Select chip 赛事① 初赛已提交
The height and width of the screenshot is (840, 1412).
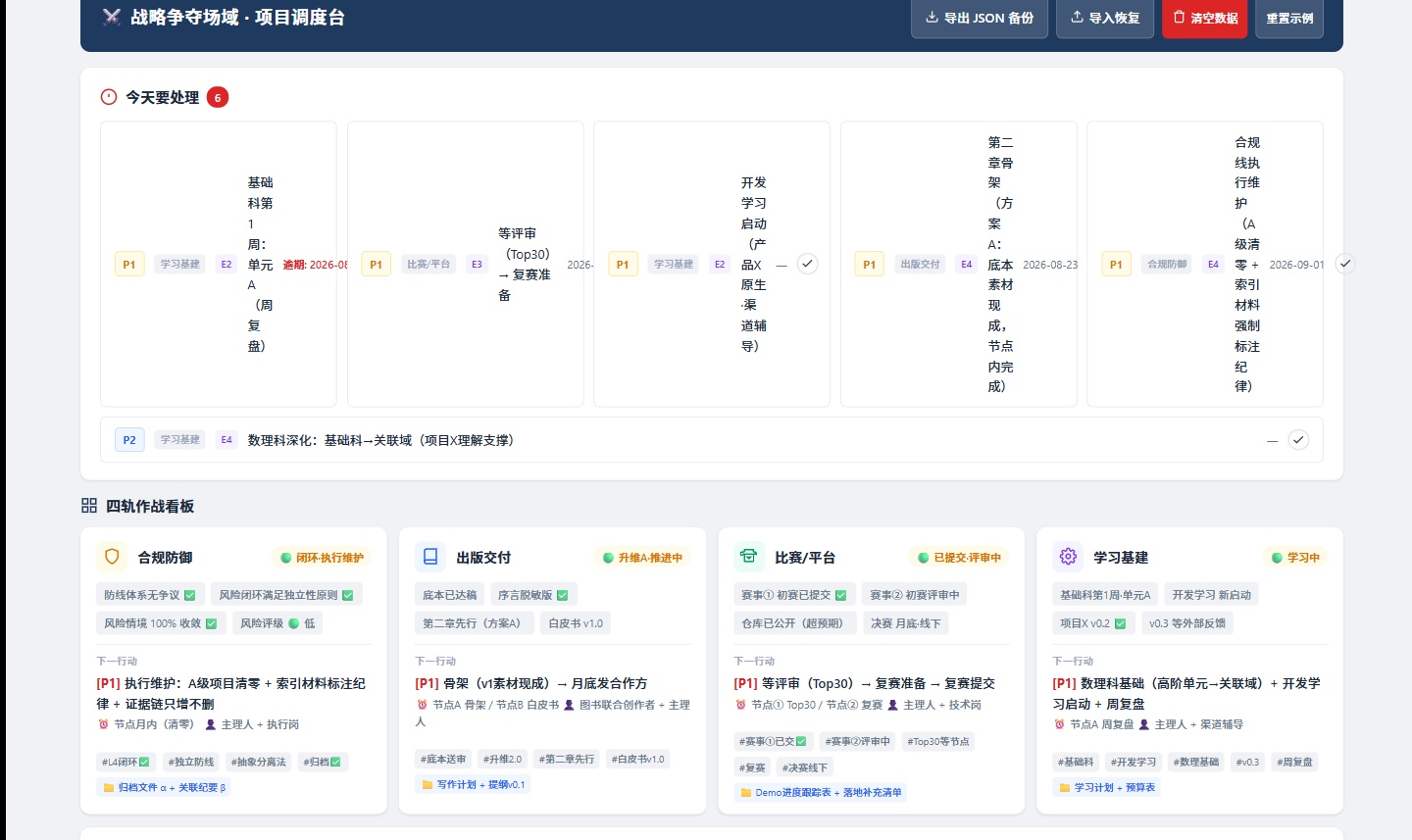click(x=794, y=595)
